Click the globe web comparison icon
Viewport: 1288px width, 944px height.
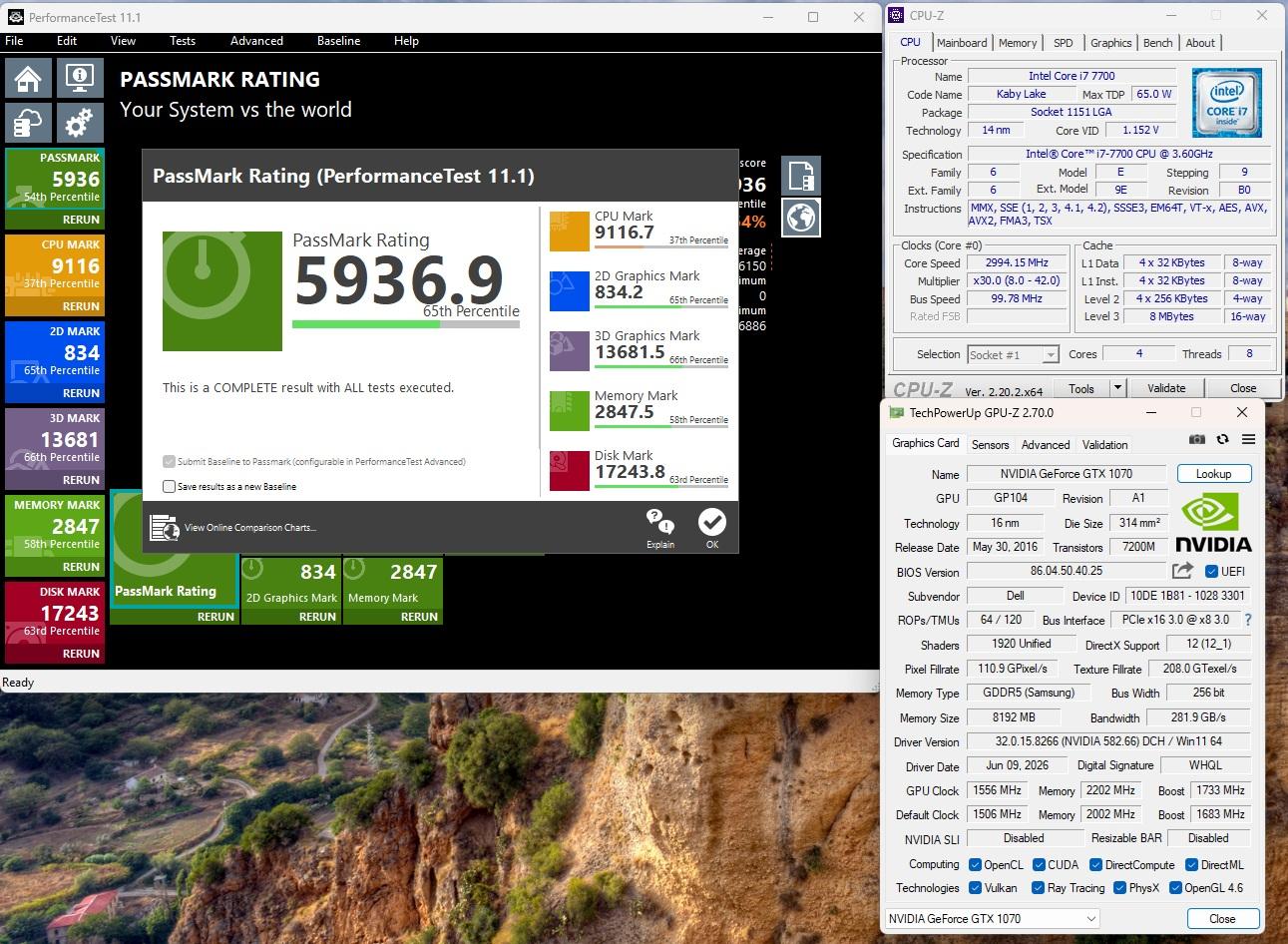click(x=801, y=218)
